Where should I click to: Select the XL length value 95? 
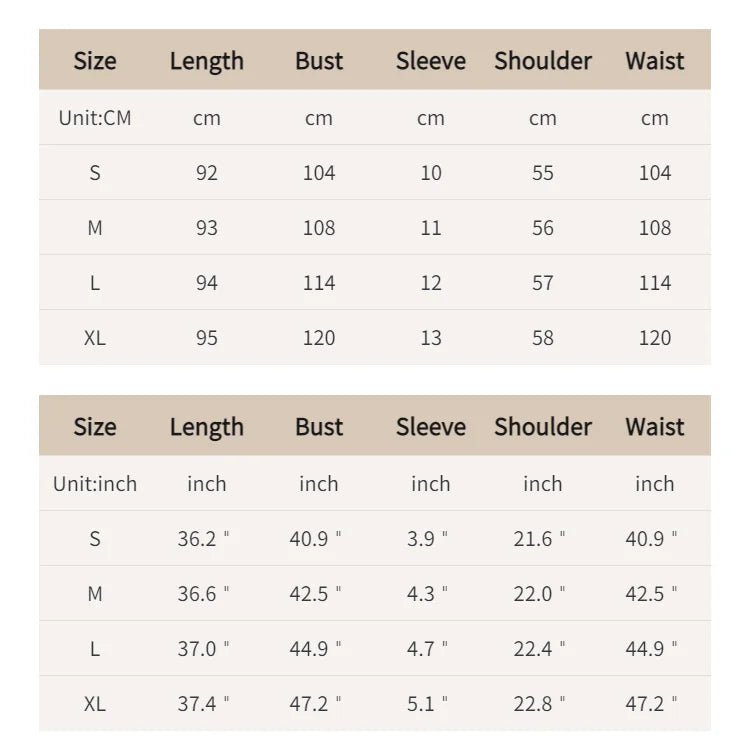coord(207,338)
